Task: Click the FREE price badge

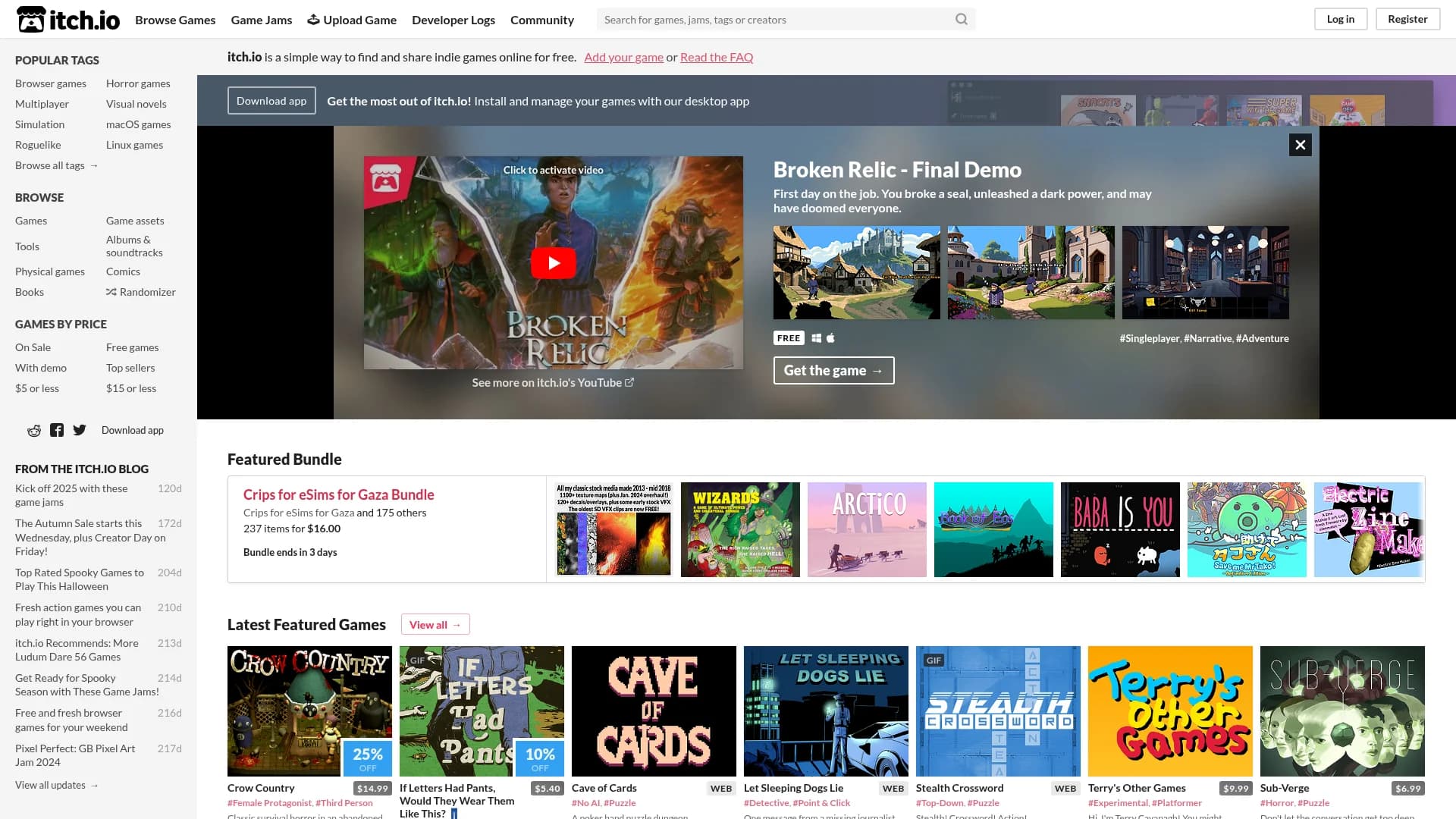Action: 789,338
